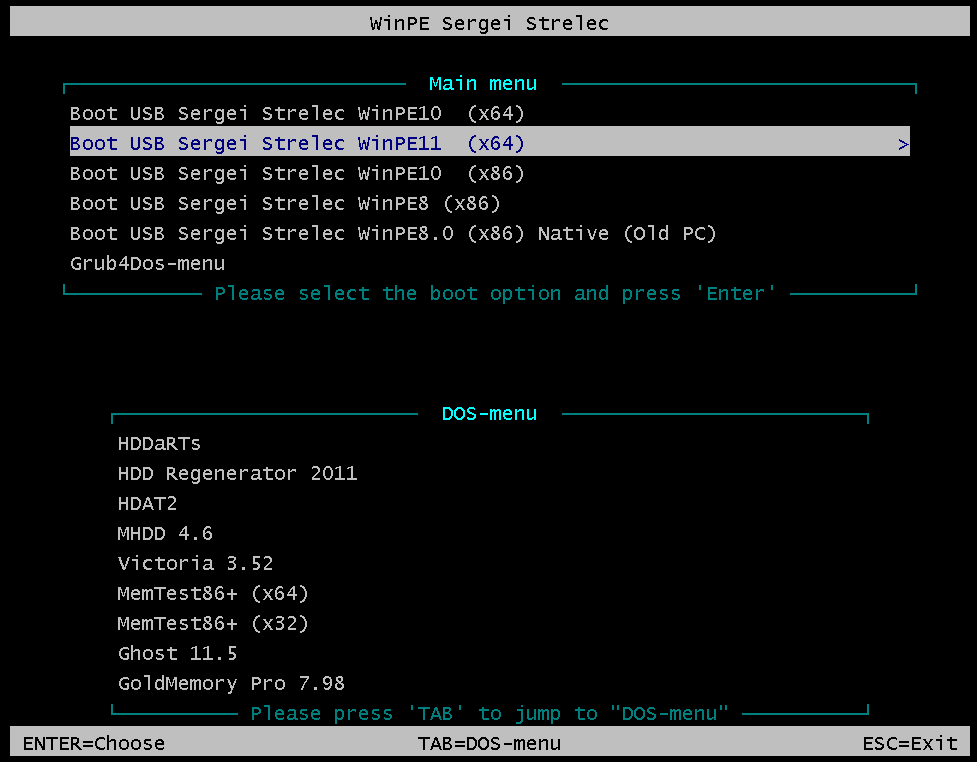
Task: Click 'Please press TAB to jump' hint
Action: 489,713
